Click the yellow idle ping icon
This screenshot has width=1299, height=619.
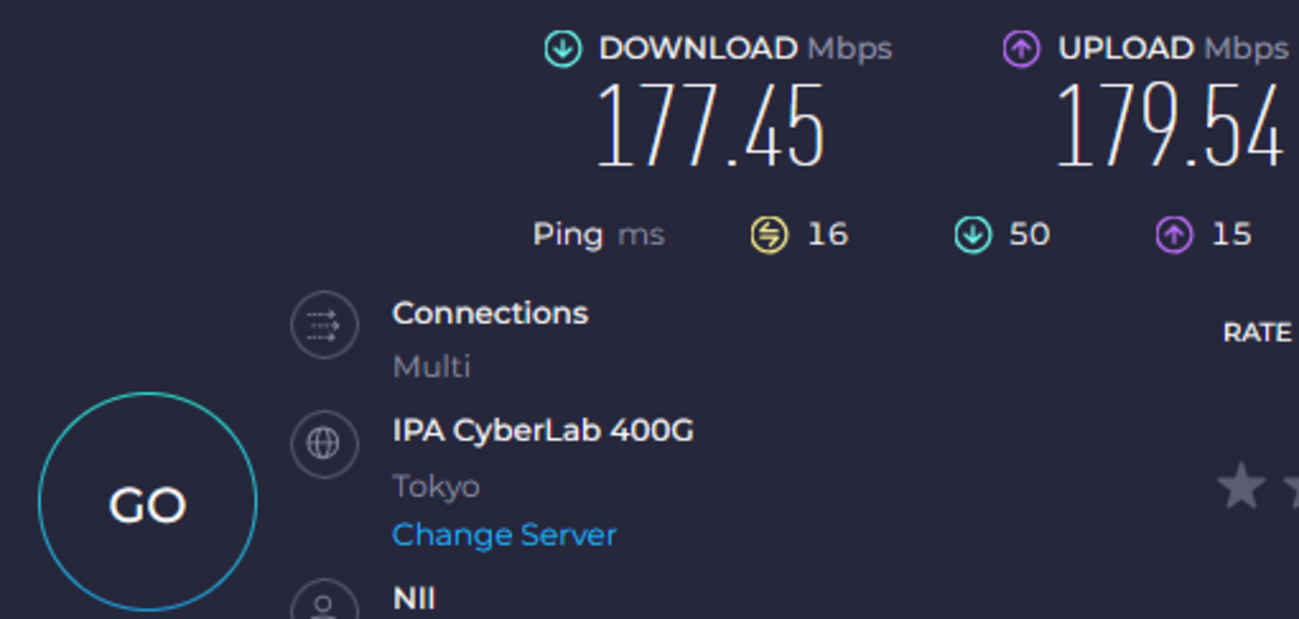point(769,235)
